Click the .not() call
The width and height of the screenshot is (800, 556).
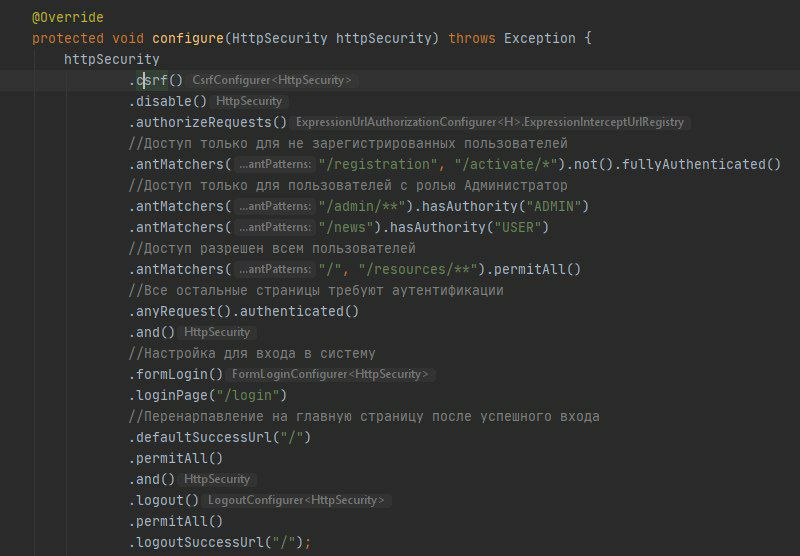click(x=592, y=164)
